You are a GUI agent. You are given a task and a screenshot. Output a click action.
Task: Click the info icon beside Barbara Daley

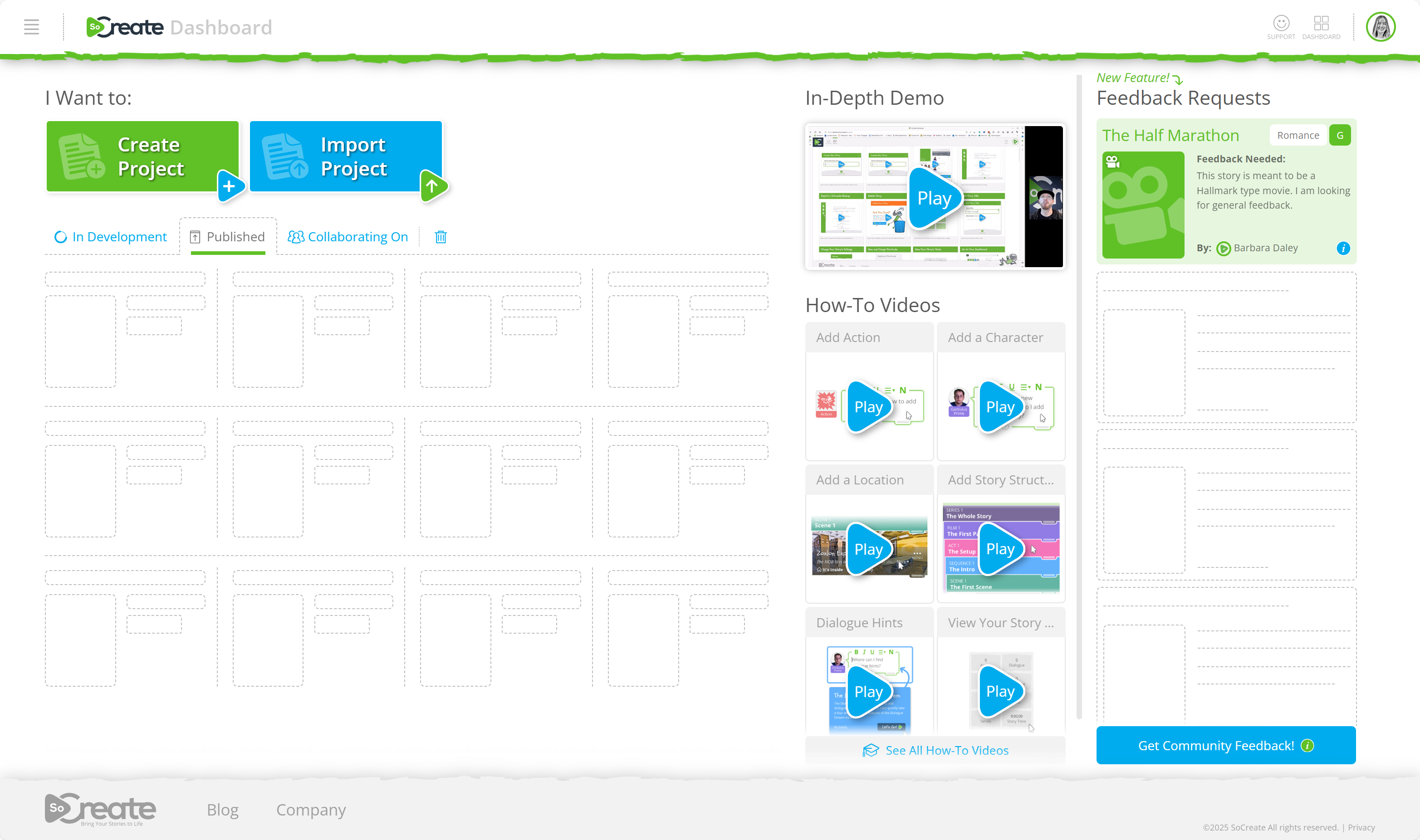coord(1343,248)
